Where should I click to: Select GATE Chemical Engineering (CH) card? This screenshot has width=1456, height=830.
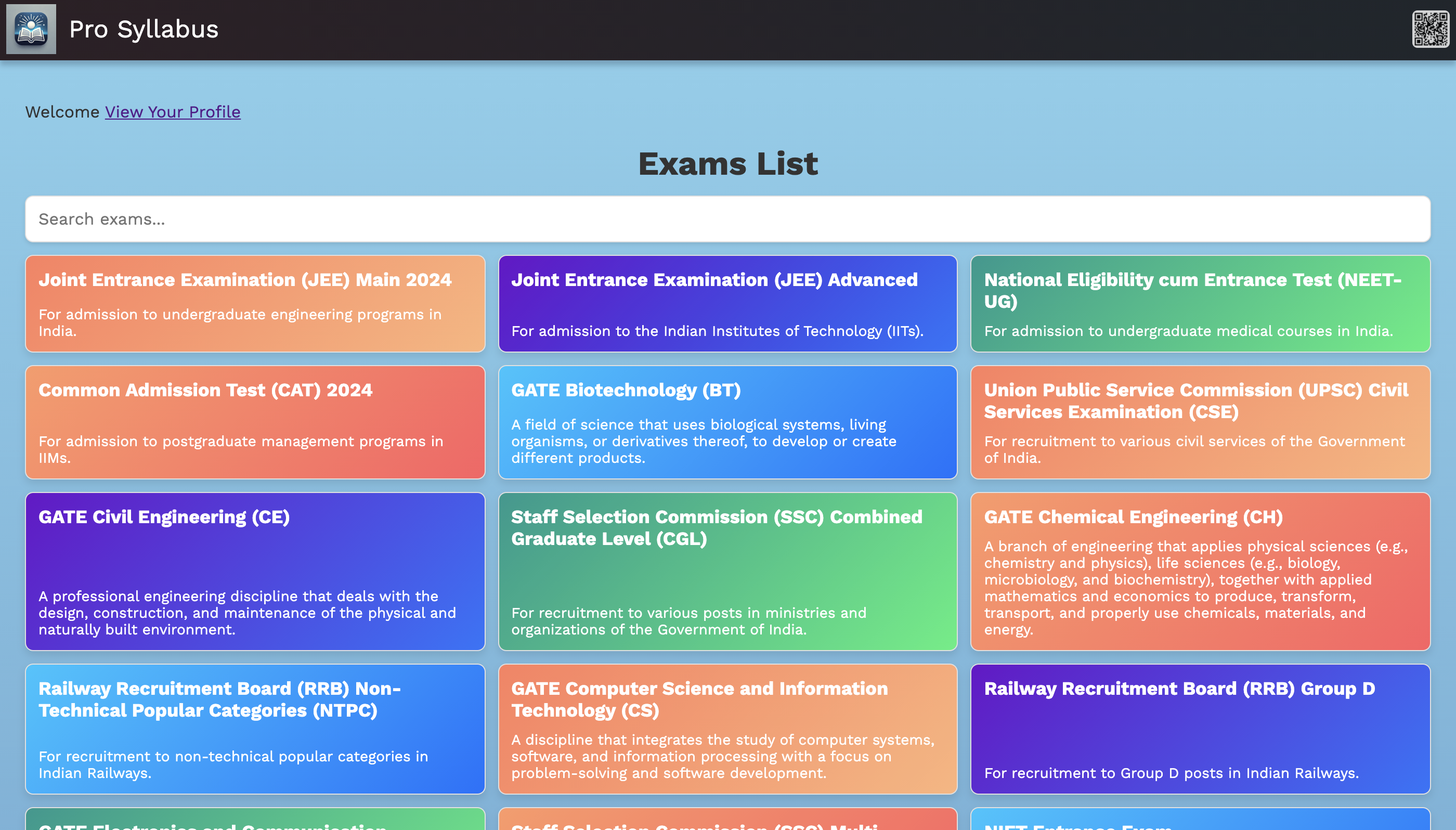[x=1200, y=572]
